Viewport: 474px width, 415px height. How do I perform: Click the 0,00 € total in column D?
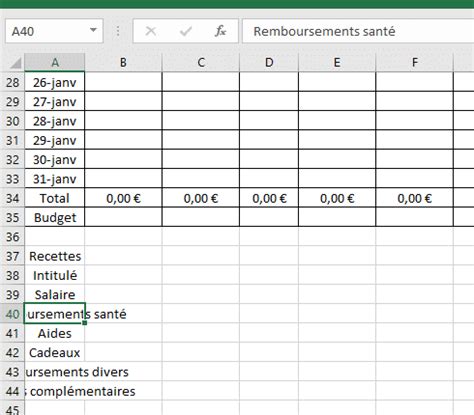pyautogui.click(x=269, y=198)
